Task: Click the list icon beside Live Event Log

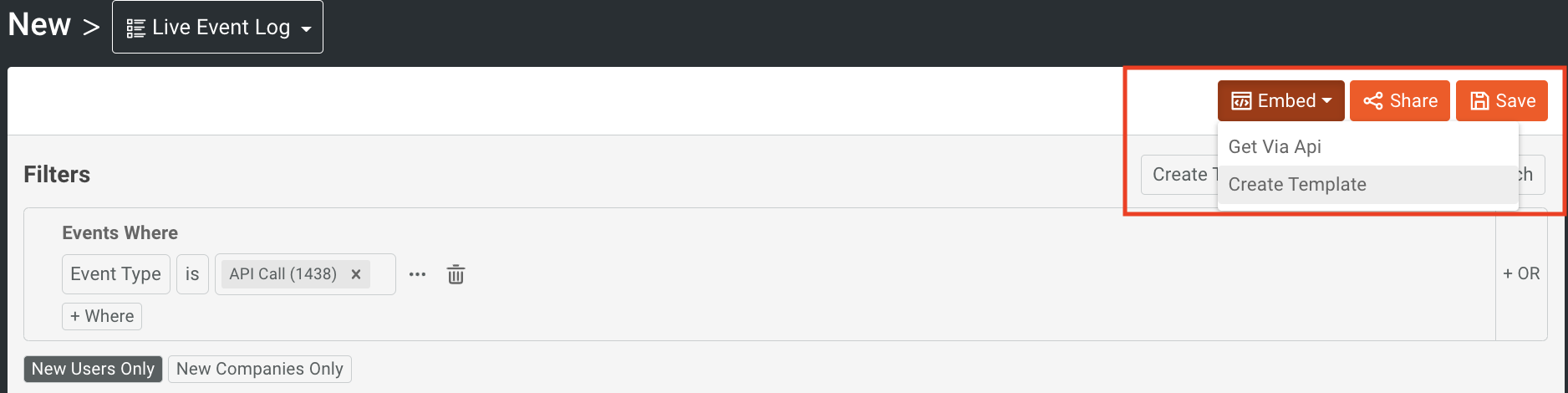Action: (x=135, y=28)
